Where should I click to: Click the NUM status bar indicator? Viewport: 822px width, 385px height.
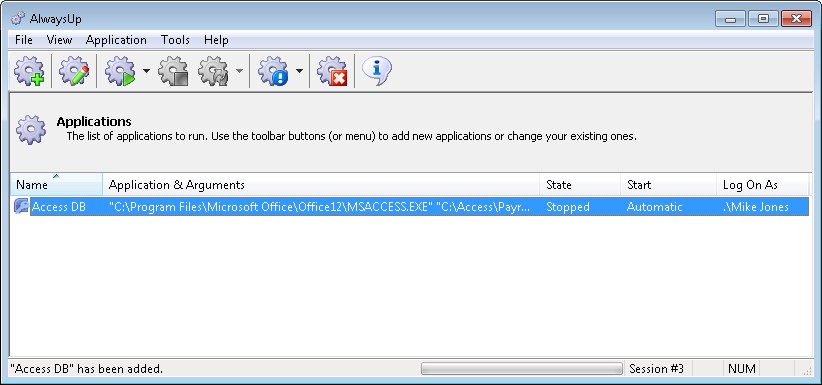click(x=742, y=369)
